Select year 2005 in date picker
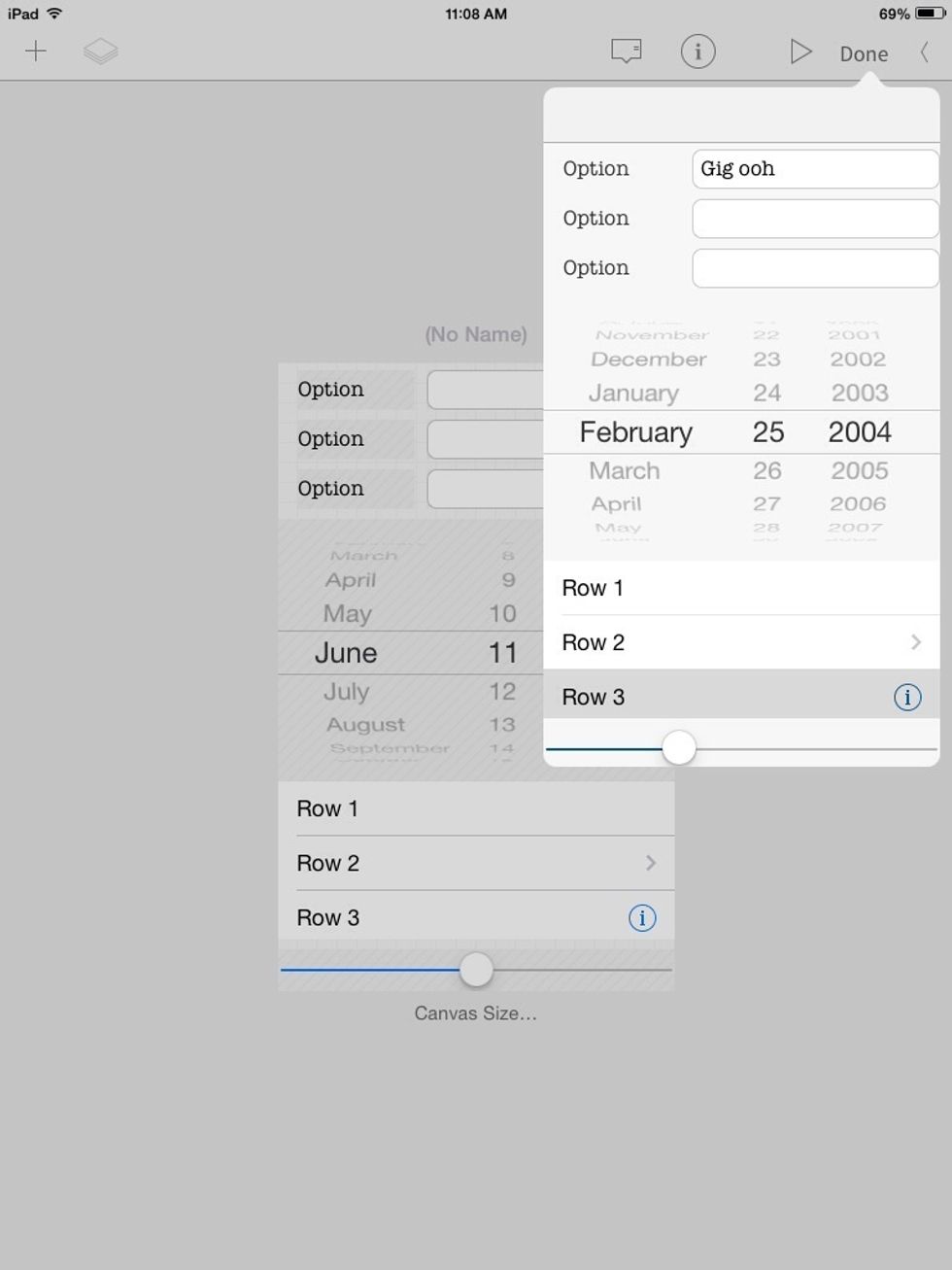Viewport: 952px width, 1270px height. pyautogui.click(x=859, y=471)
